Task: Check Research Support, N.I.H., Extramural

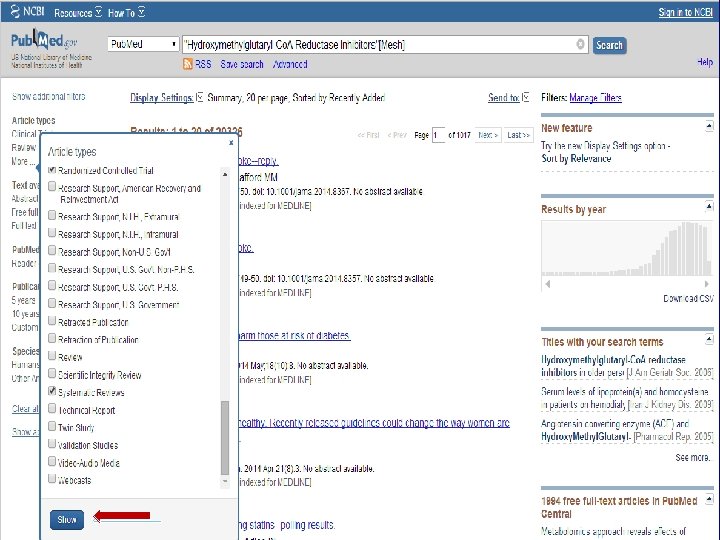Action: coord(52,215)
